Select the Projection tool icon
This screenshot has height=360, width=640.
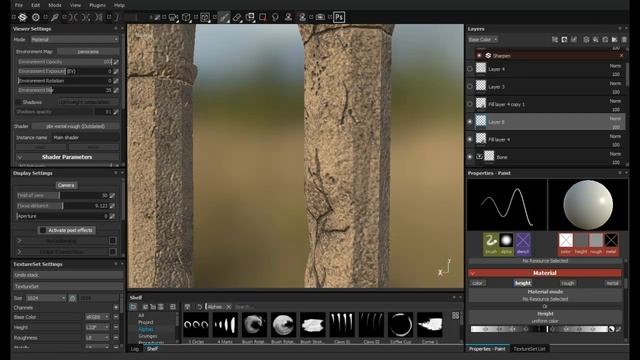[250, 17]
